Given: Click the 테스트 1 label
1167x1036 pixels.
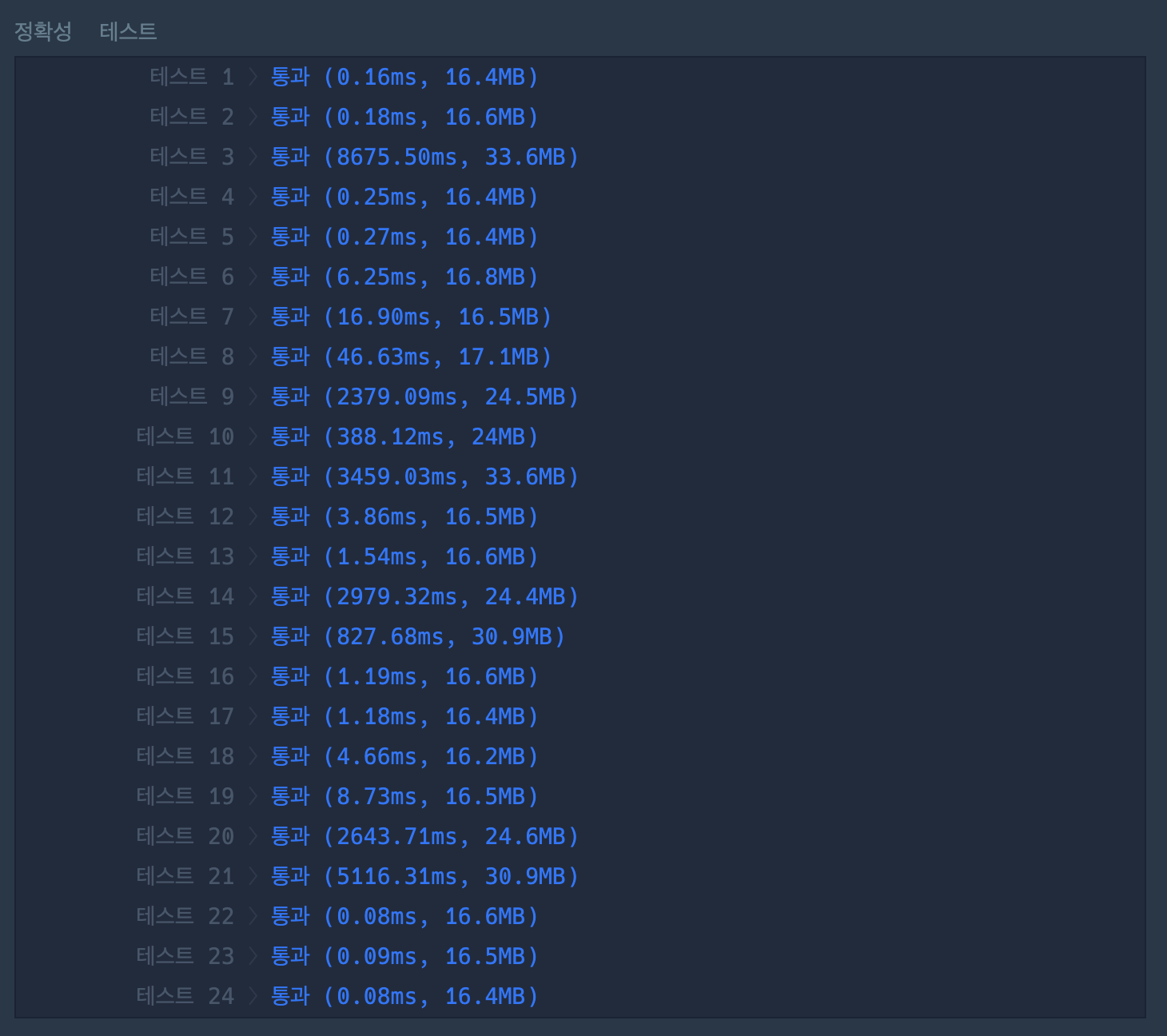Looking at the screenshot, I should pos(192,77).
